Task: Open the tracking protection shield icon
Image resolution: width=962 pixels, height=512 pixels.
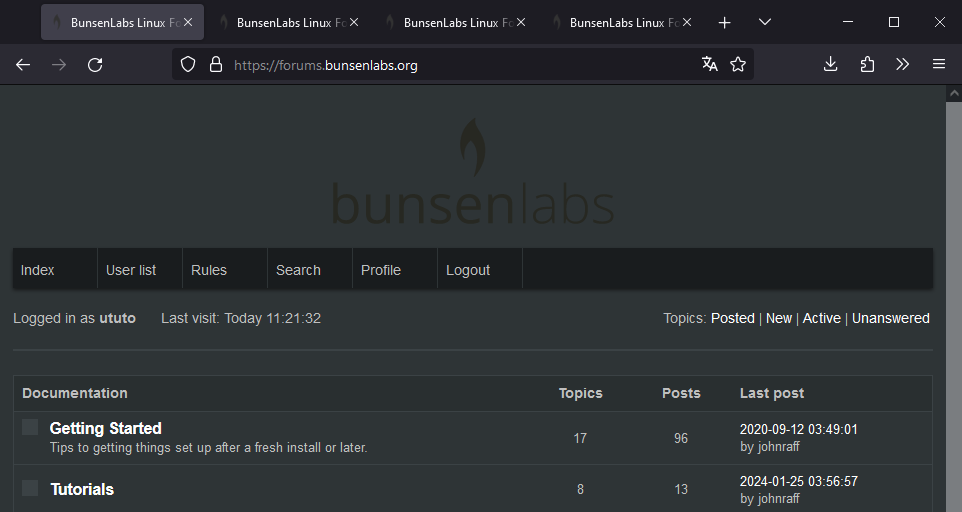Action: (x=188, y=64)
